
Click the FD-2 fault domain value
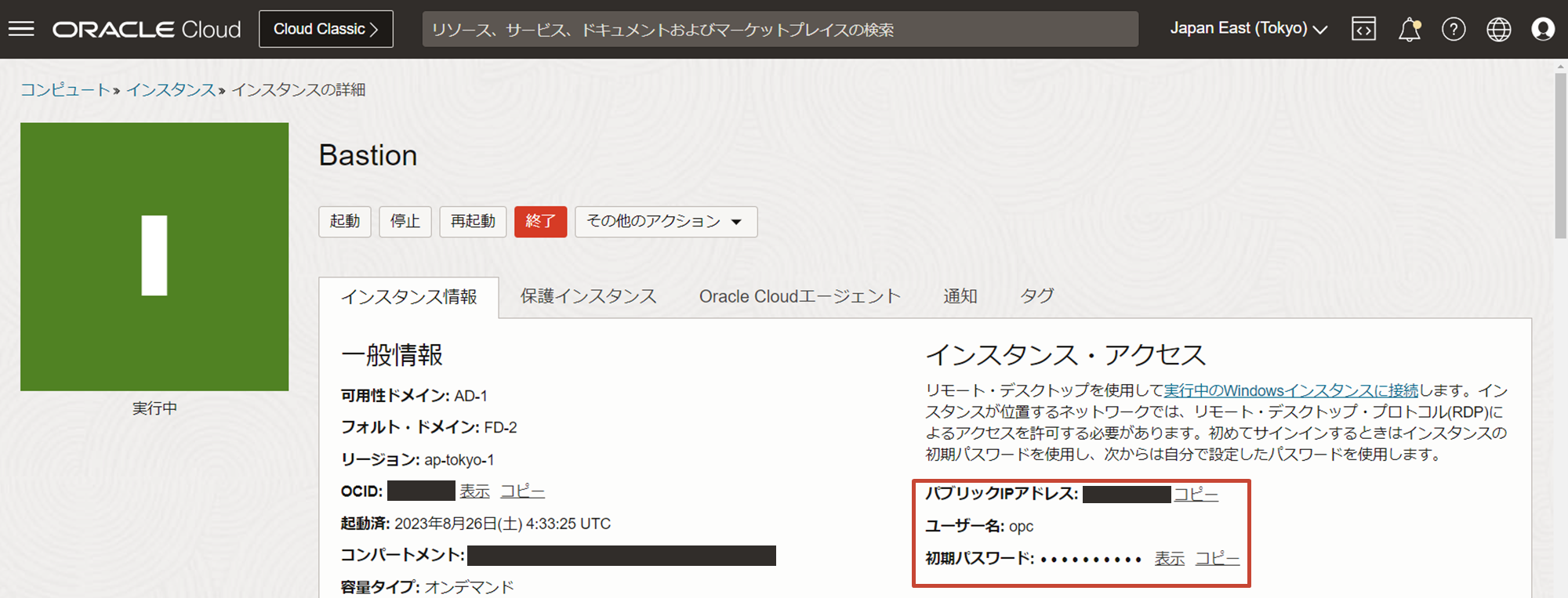(x=500, y=428)
